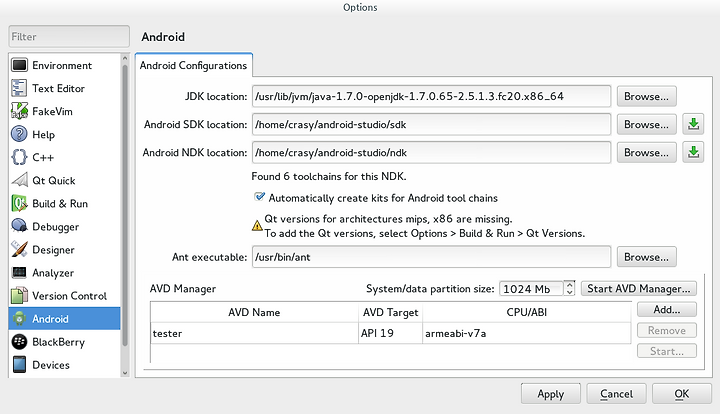Increase partition size with spinner up arrow

point(569,285)
